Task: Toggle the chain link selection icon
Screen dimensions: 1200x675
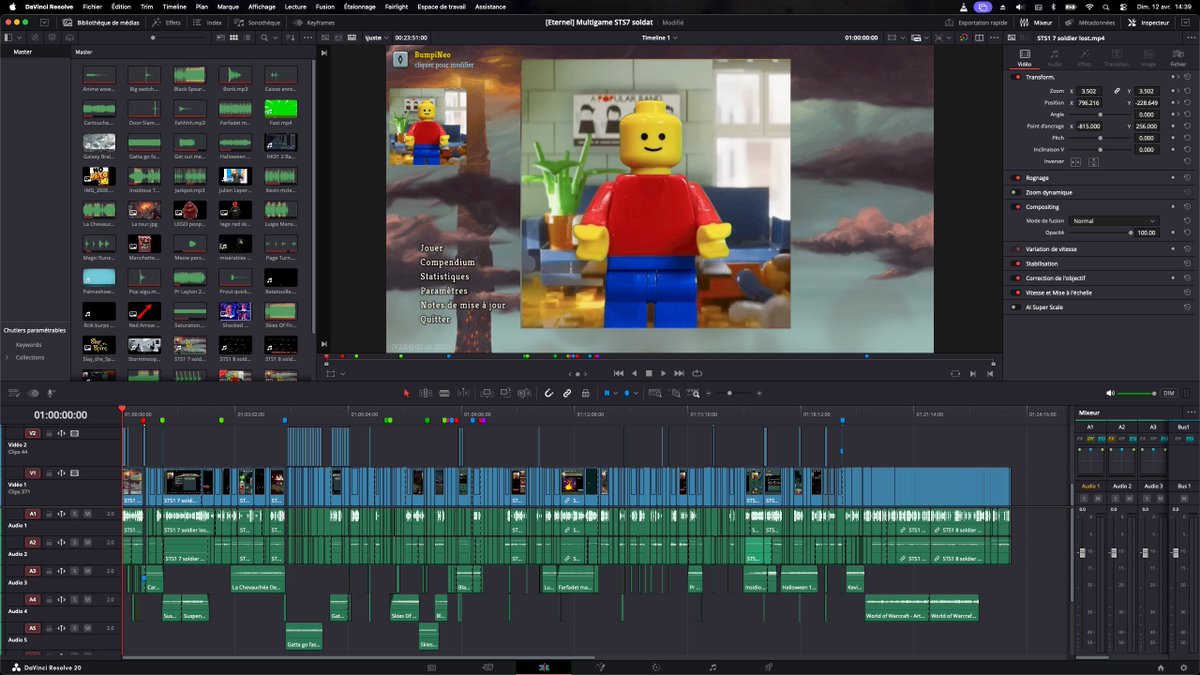Action: pyautogui.click(x=567, y=393)
